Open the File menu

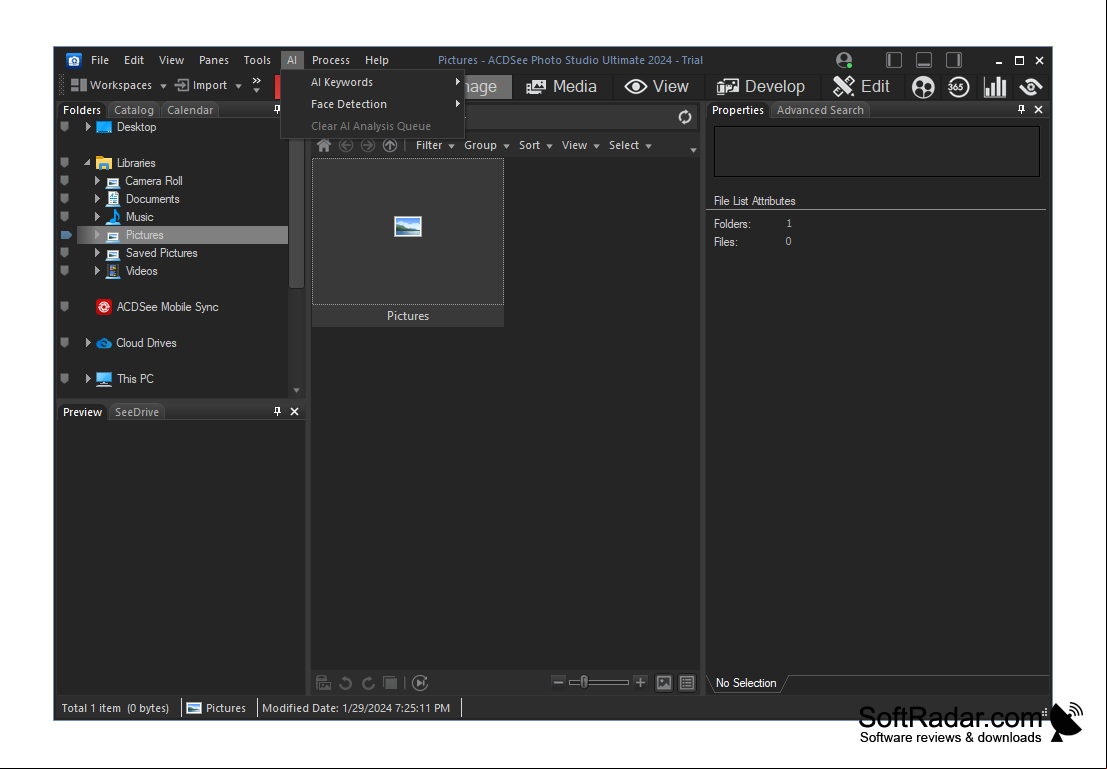pyautogui.click(x=100, y=61)
